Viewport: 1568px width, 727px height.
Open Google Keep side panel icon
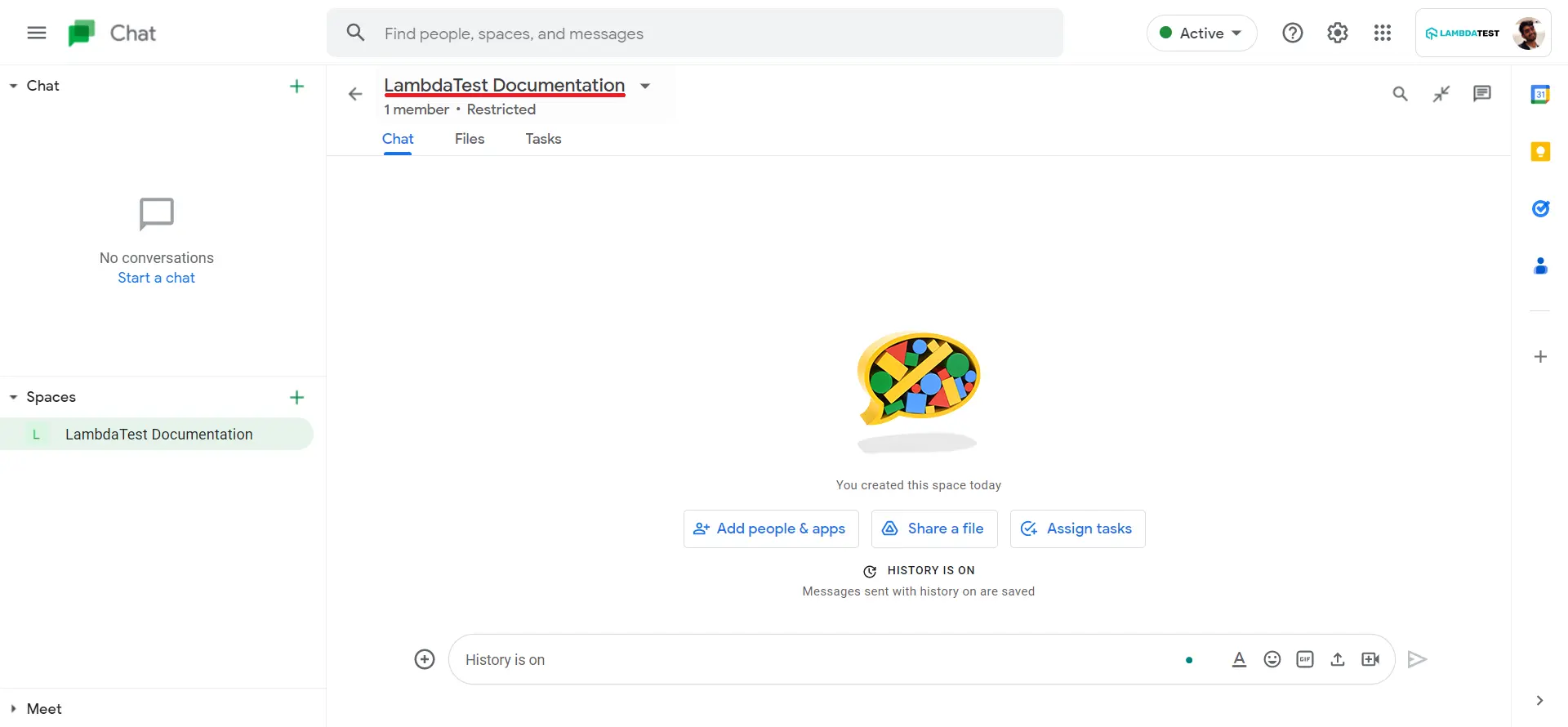1540,152
